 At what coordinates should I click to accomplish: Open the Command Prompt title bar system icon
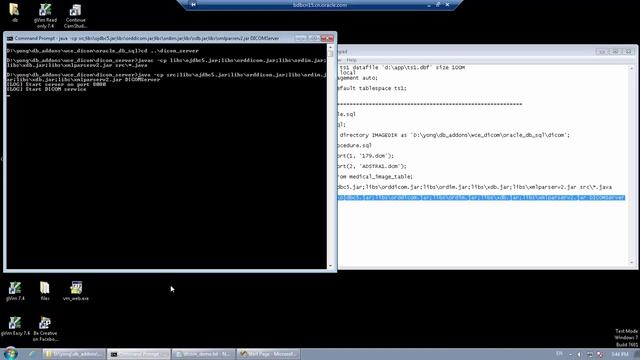tap(9, 38)
